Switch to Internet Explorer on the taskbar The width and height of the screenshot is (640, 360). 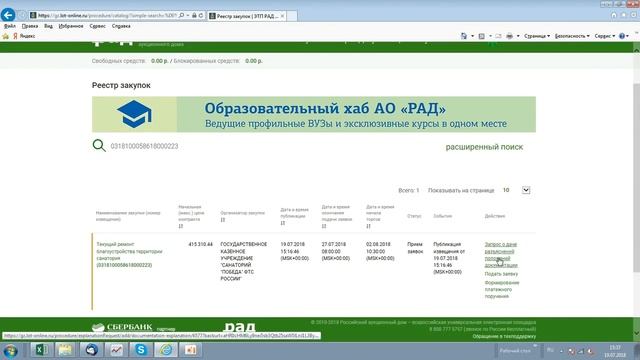point(166,350)
